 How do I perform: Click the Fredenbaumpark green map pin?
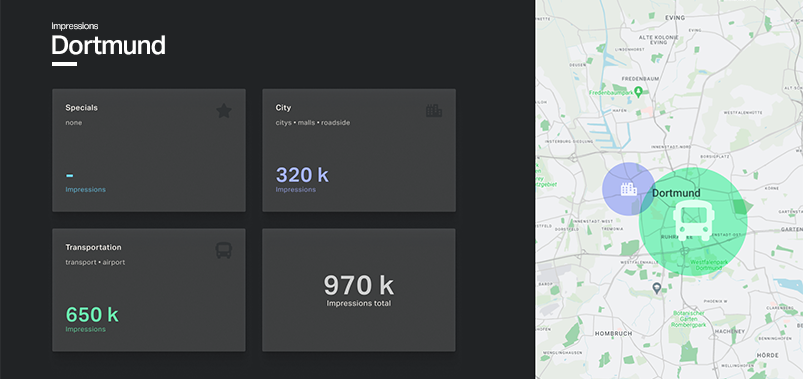coord(638,92)
